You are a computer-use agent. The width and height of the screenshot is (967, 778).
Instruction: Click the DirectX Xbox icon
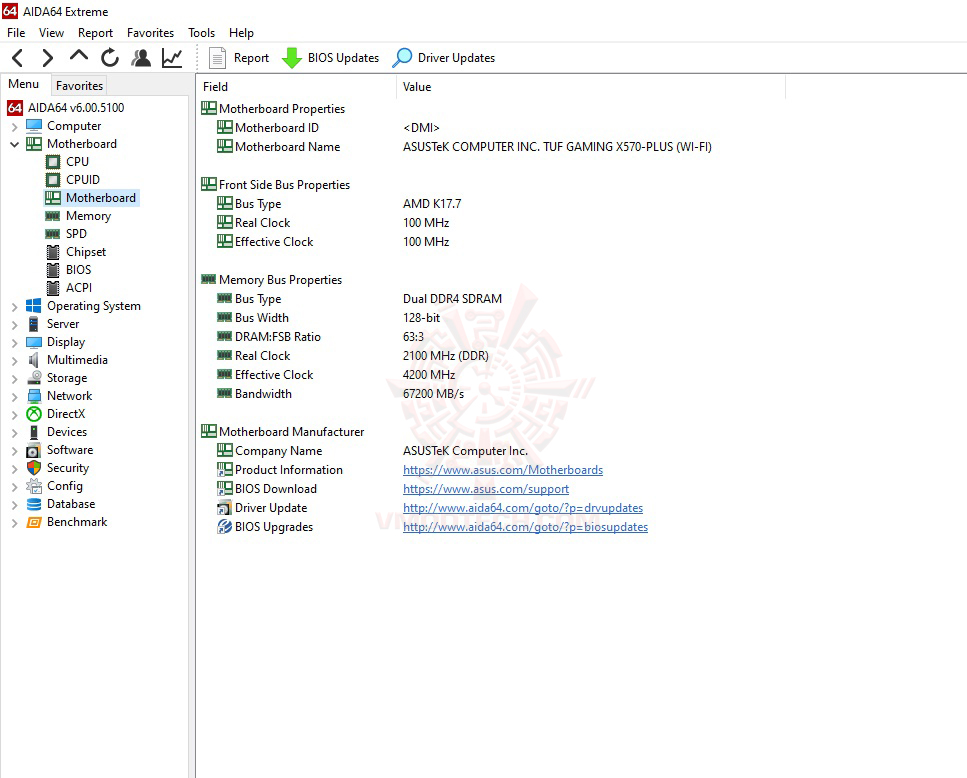(34, 414)
